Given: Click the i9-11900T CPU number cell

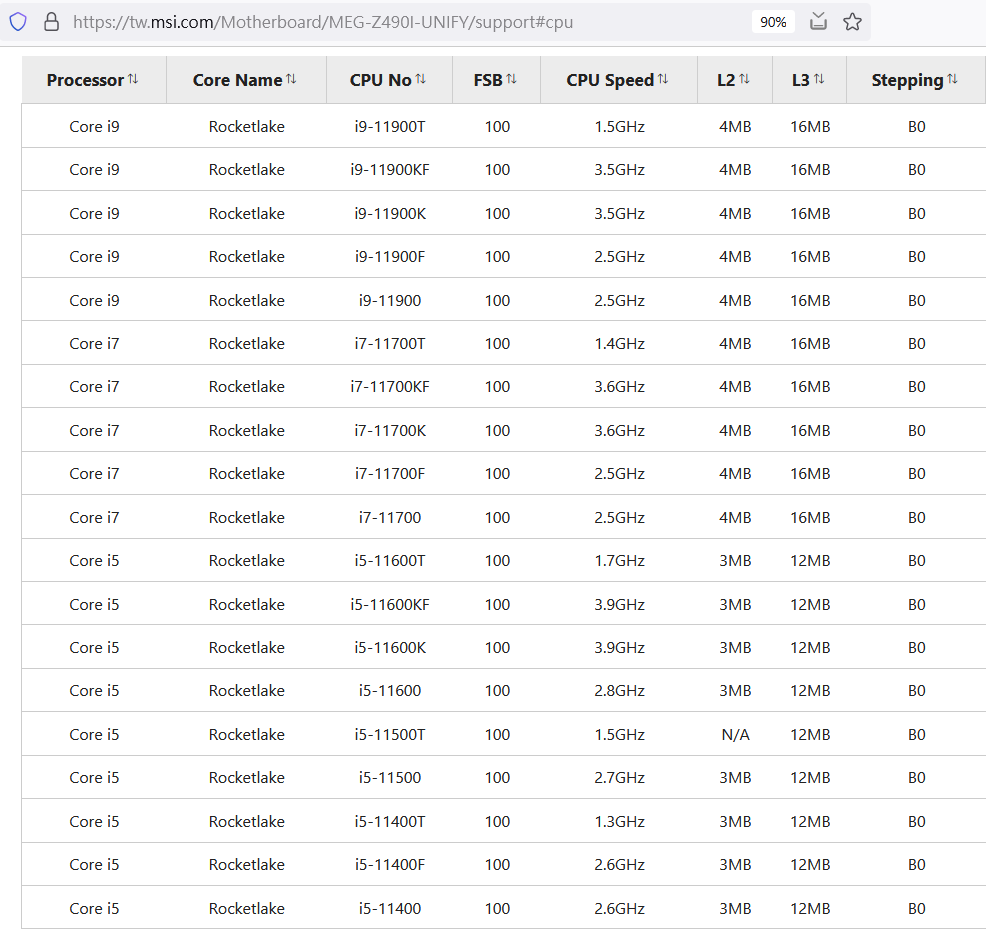Looking at the screenshot, I should (x=390, y=127).
